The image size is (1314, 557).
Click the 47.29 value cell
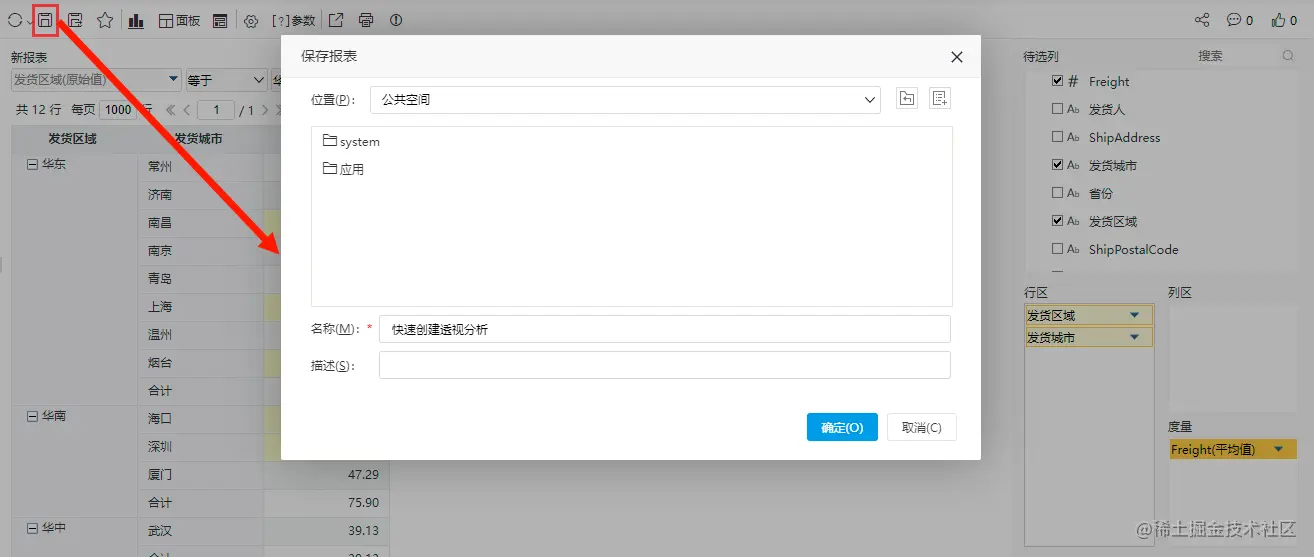326,474
